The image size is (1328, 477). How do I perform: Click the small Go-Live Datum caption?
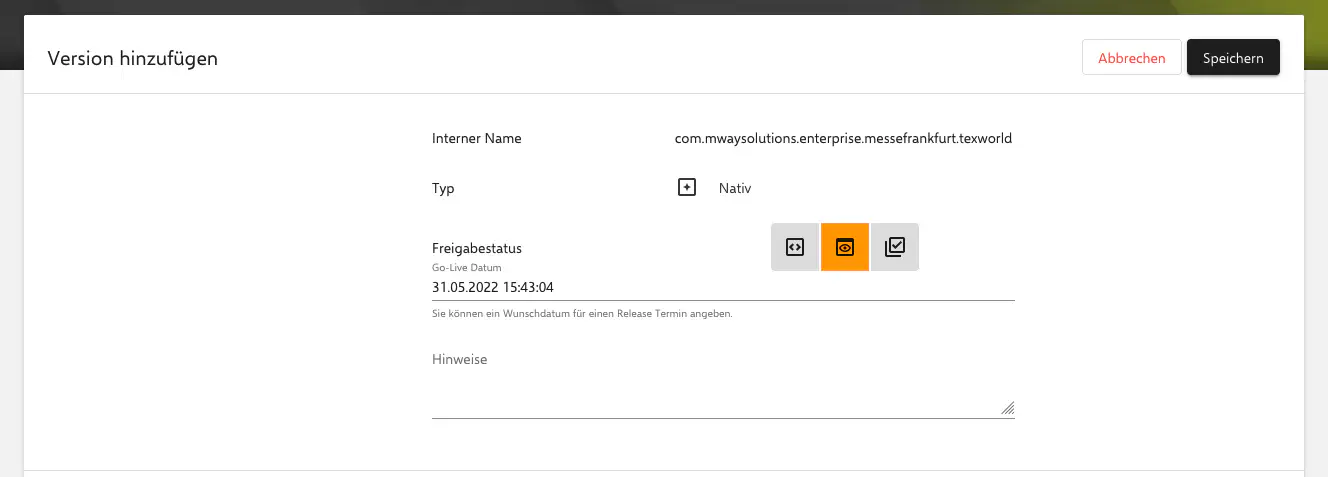[x=467, y=268]
